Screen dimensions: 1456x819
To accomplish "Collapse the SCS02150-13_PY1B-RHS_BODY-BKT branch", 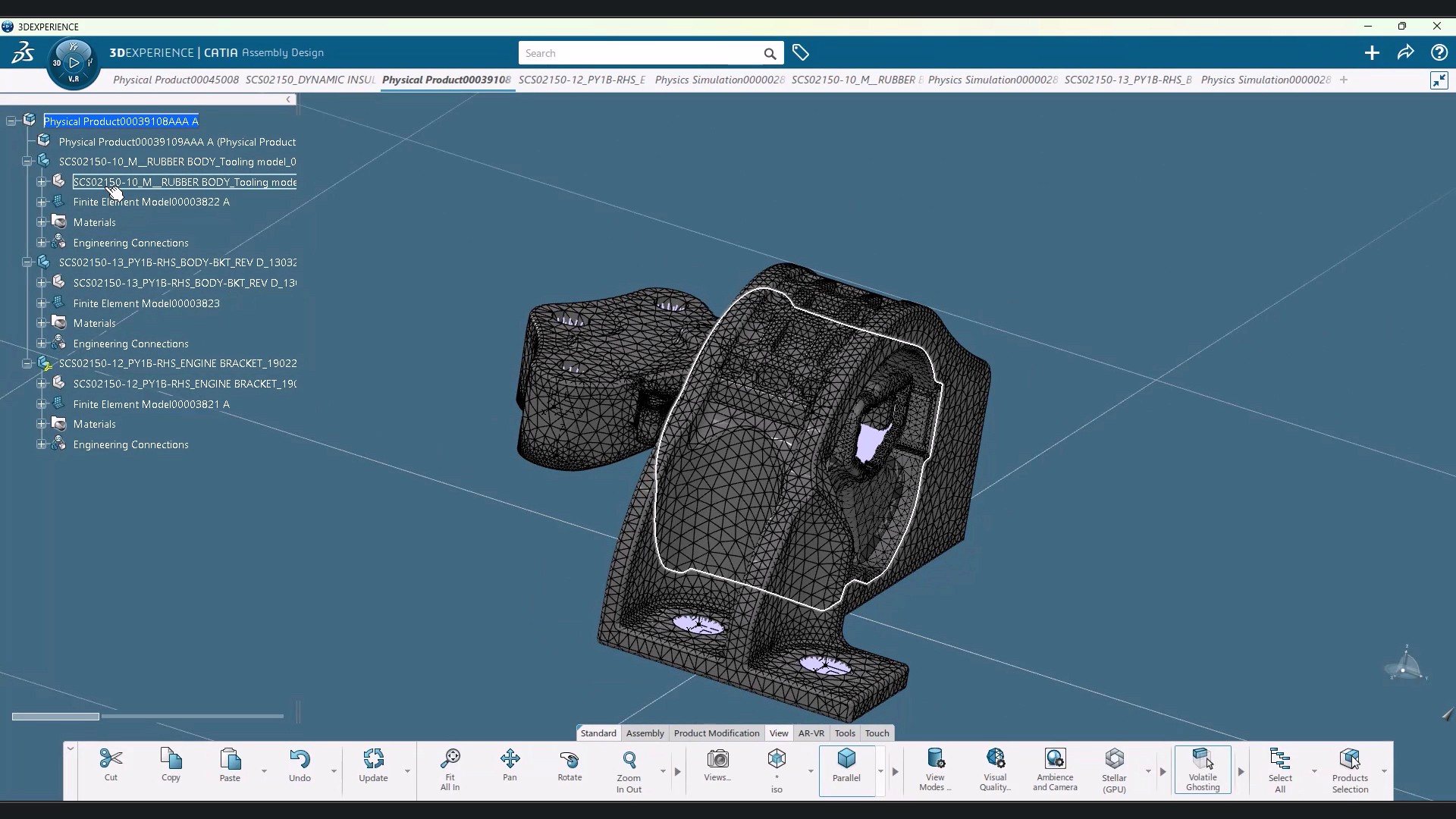I will point(27,262).
